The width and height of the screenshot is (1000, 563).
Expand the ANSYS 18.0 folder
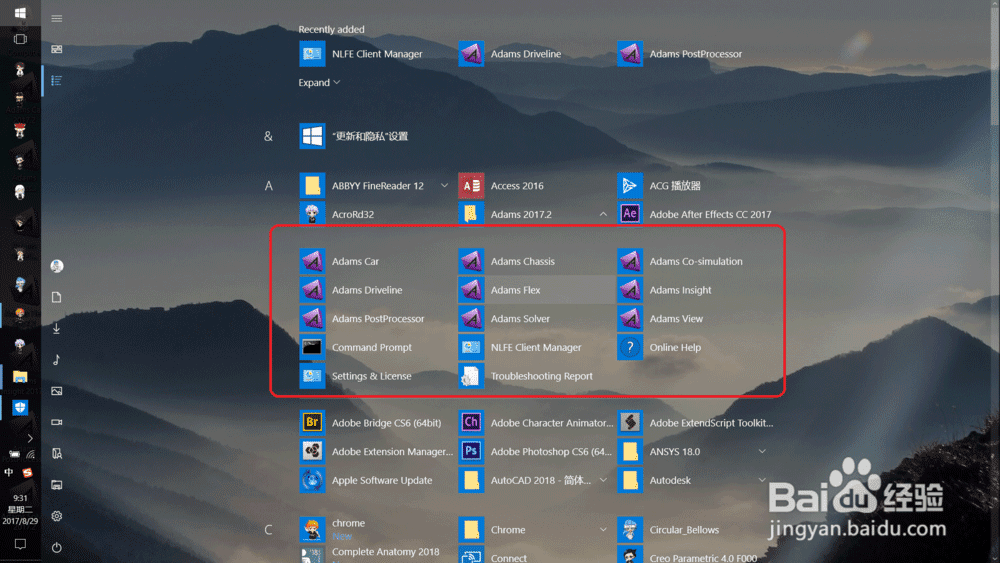(761, 451)
